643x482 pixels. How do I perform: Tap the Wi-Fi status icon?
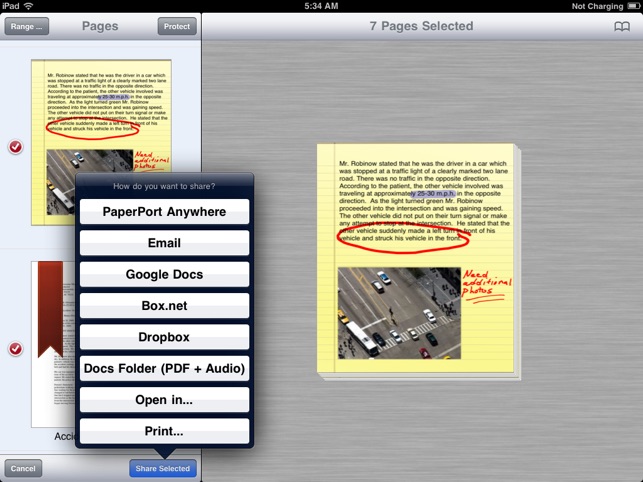pos(28,6)
